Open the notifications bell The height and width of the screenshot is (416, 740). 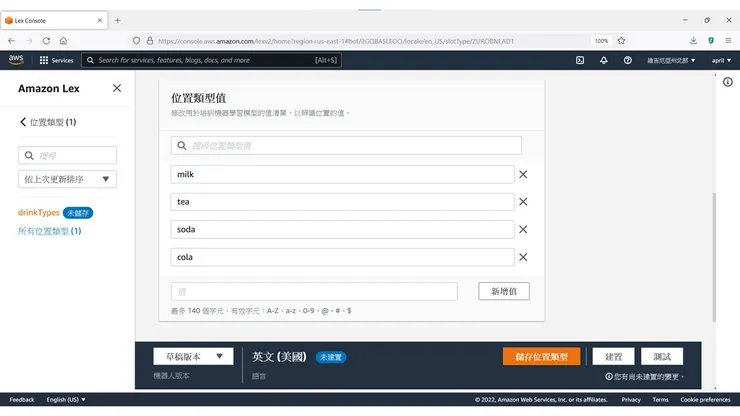(x=604, y=60)
